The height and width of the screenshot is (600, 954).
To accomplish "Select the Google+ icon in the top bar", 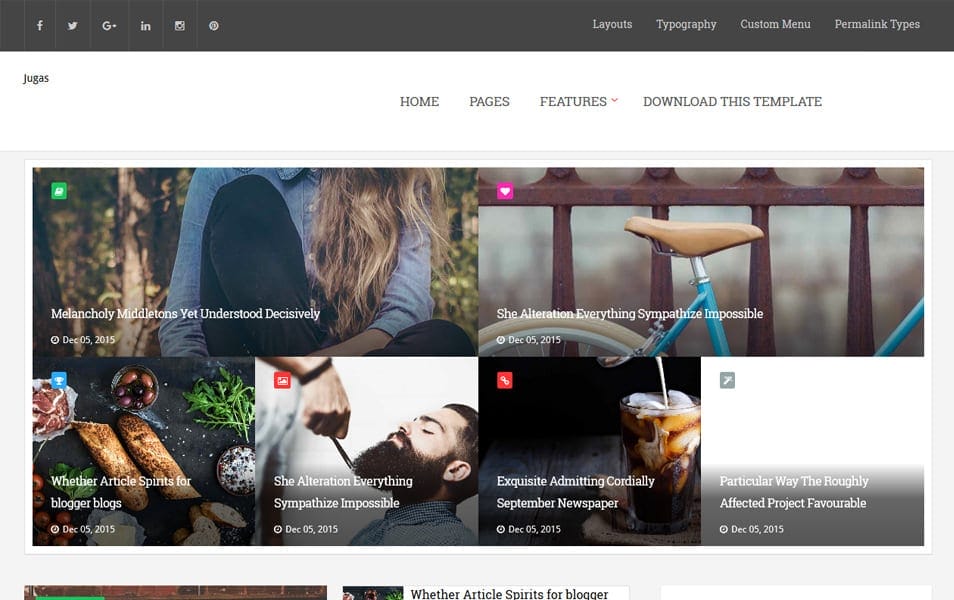I will tap(108, 25).
